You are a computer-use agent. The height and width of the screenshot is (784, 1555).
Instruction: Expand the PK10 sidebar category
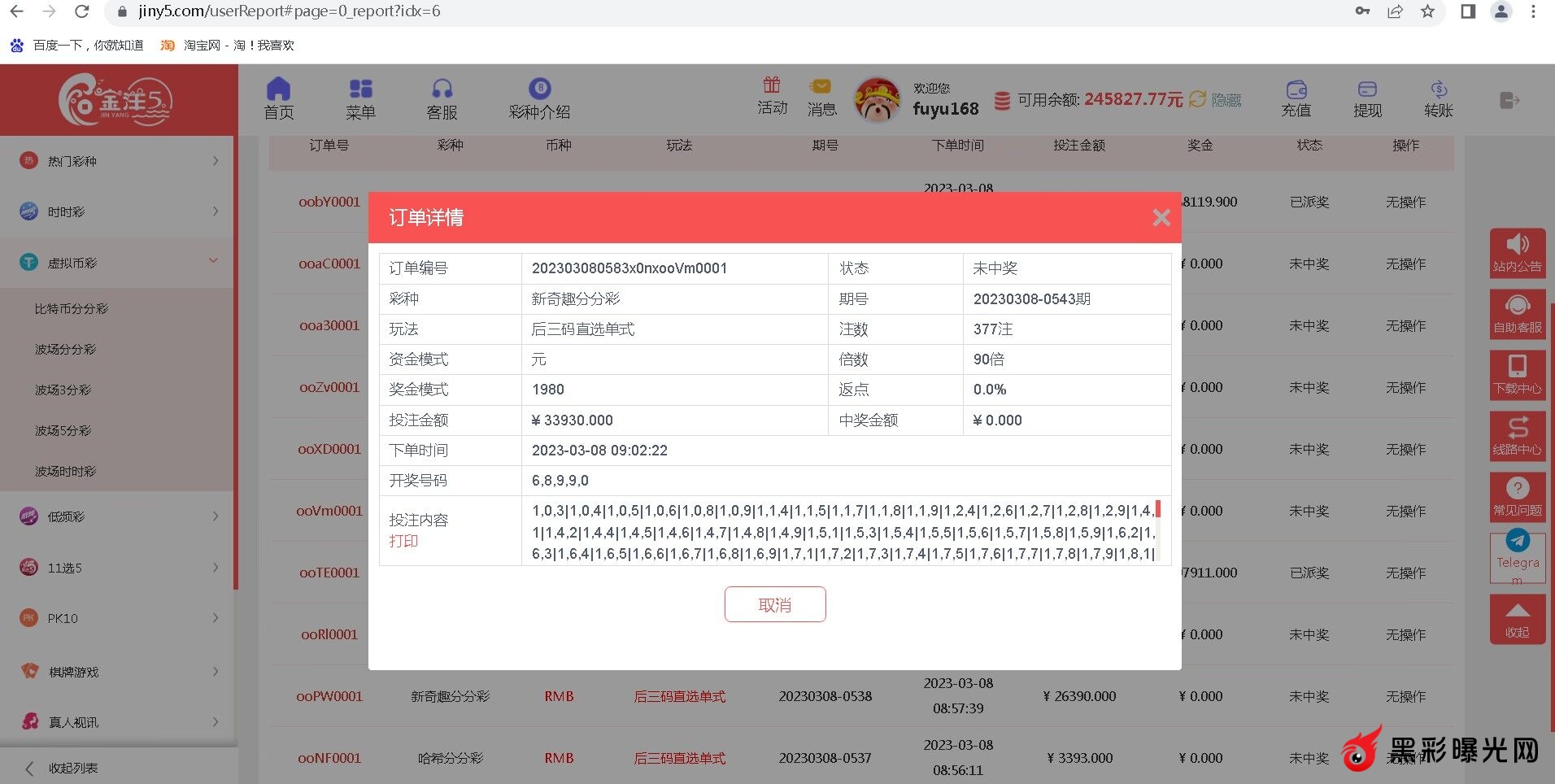coord(118,618)
